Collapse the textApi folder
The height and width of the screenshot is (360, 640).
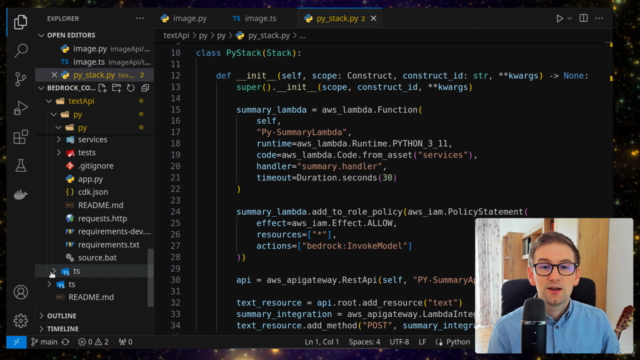49,101
